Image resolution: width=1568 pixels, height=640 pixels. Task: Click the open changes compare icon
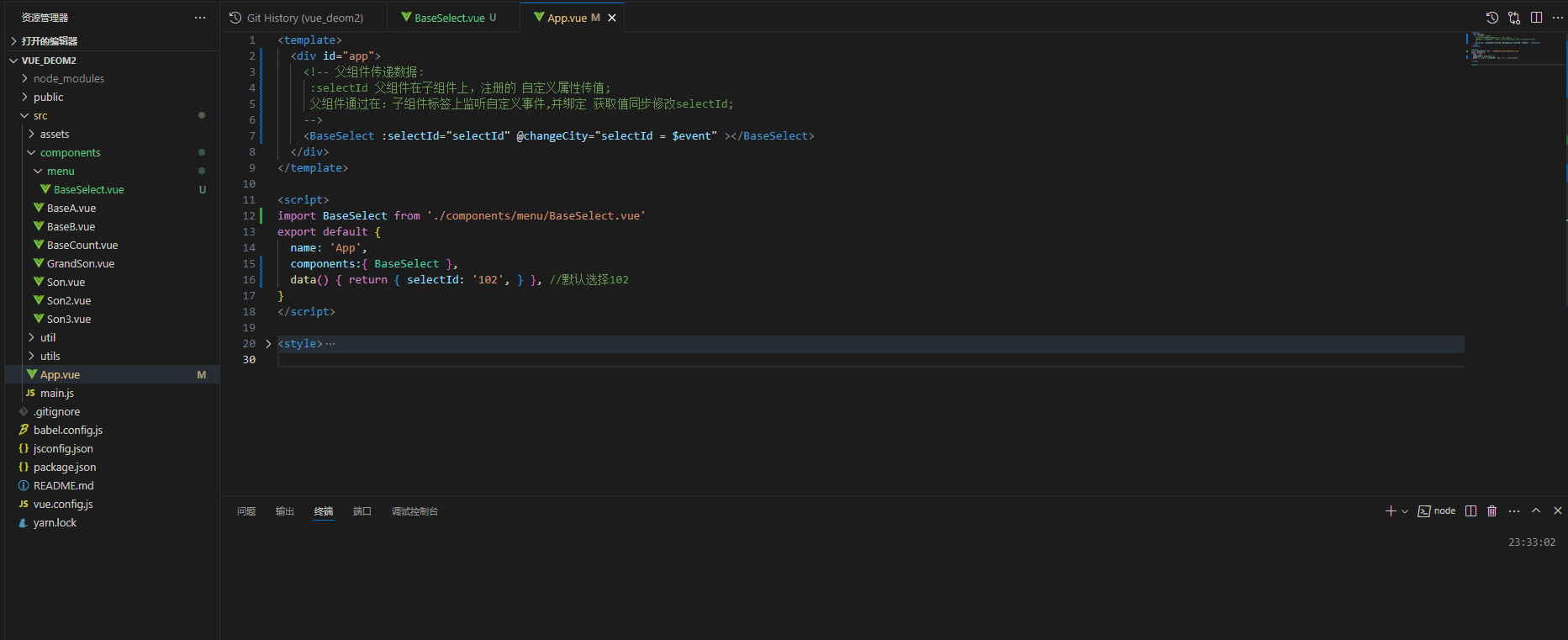tap(1514, 18)
